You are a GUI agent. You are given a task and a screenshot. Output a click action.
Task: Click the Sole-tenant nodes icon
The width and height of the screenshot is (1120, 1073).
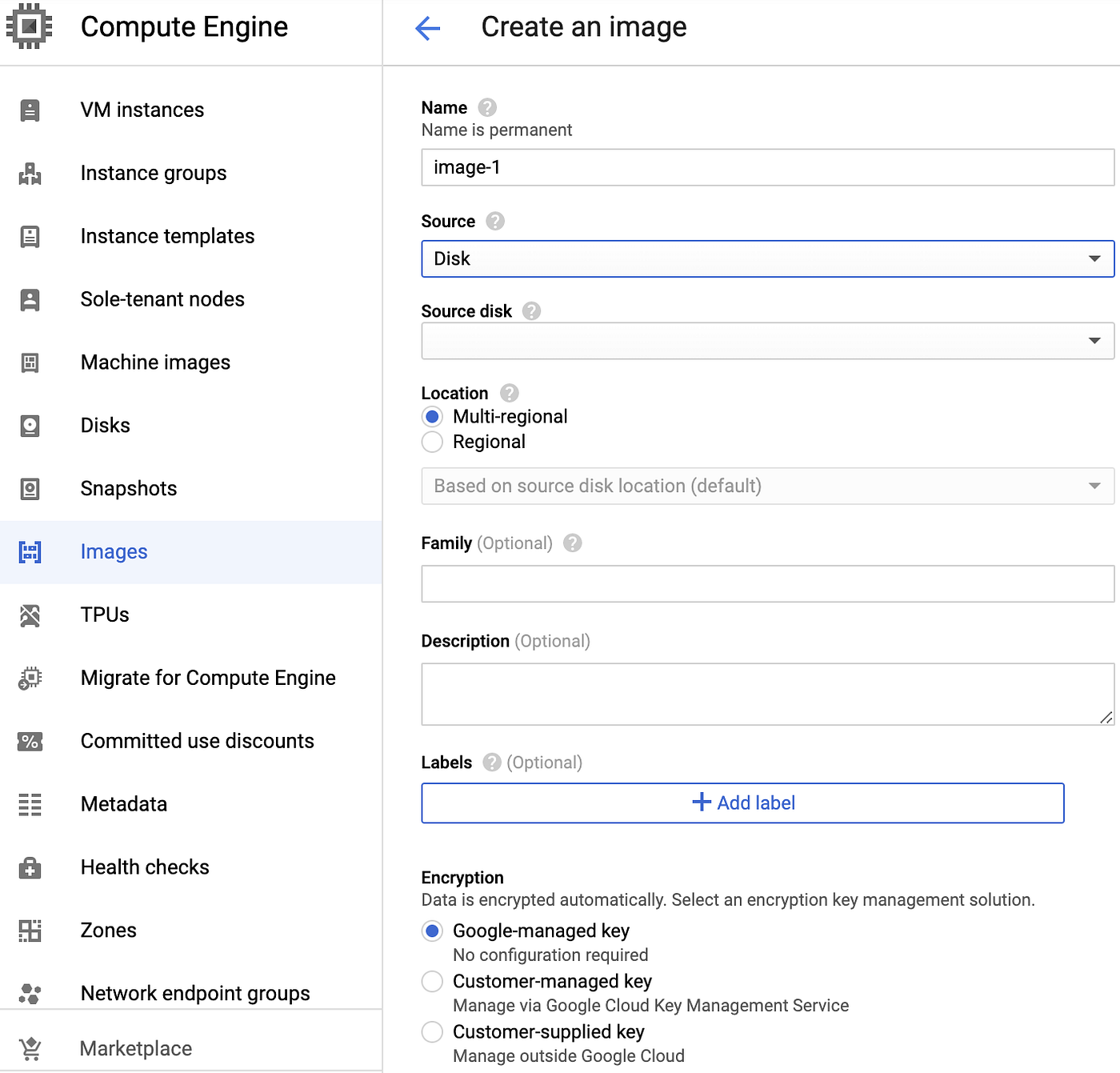point(30,300)
